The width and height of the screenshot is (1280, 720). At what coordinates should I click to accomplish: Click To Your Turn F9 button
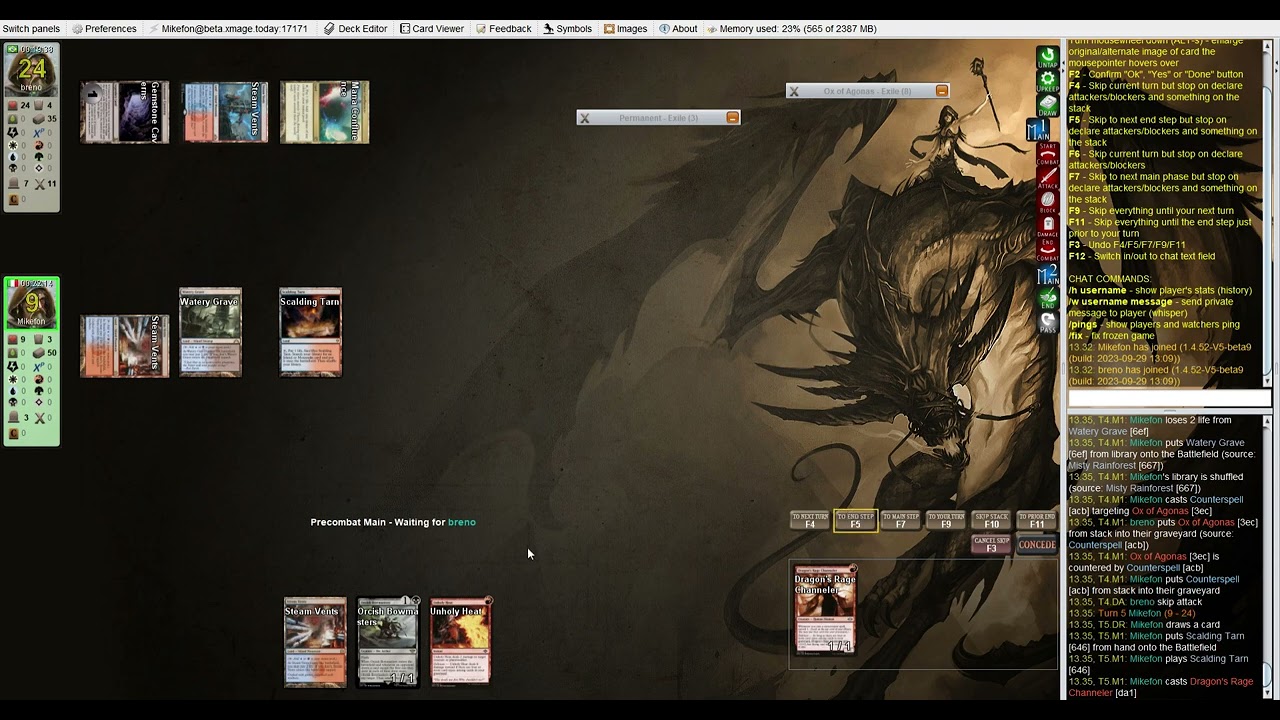[x=946, y=521]
